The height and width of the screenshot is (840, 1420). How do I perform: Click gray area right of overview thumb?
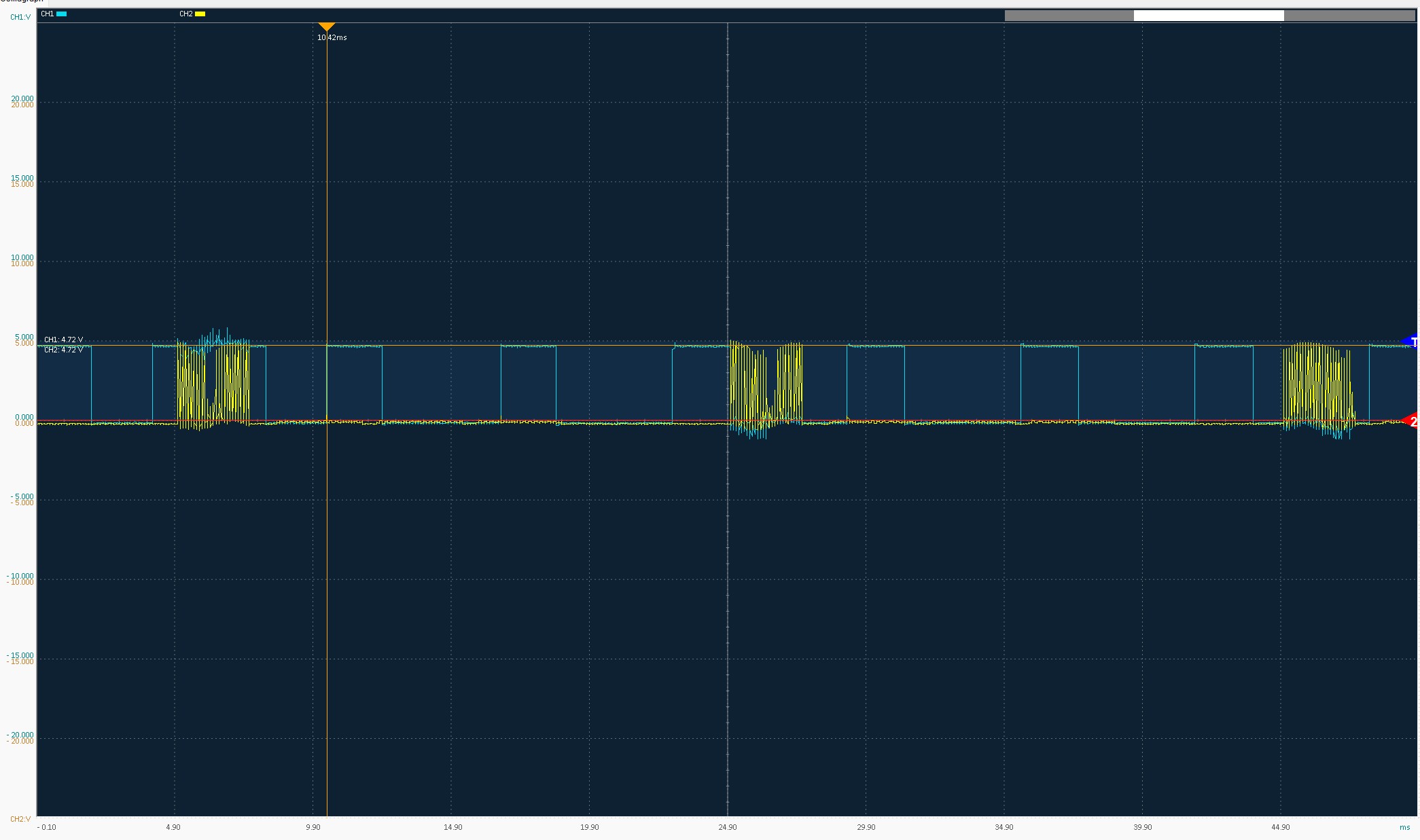click(1348, 16)
